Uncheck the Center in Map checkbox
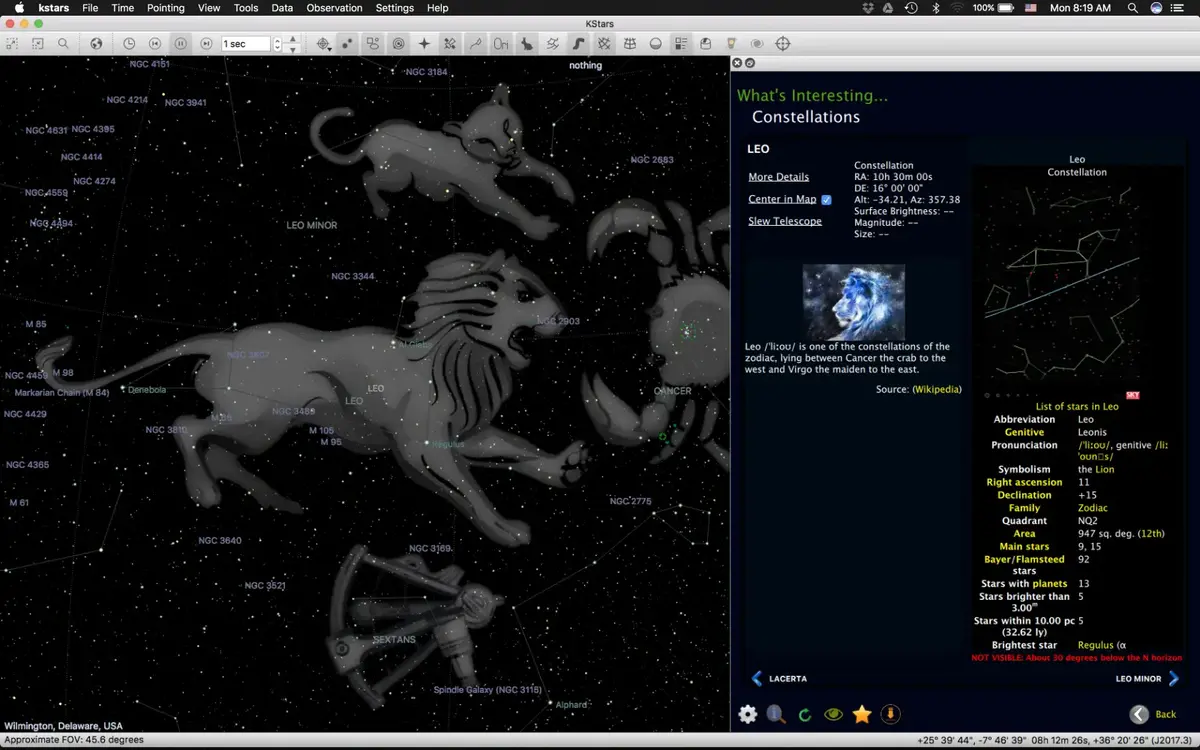The image size is (1200, 750). tap(826, 200)
